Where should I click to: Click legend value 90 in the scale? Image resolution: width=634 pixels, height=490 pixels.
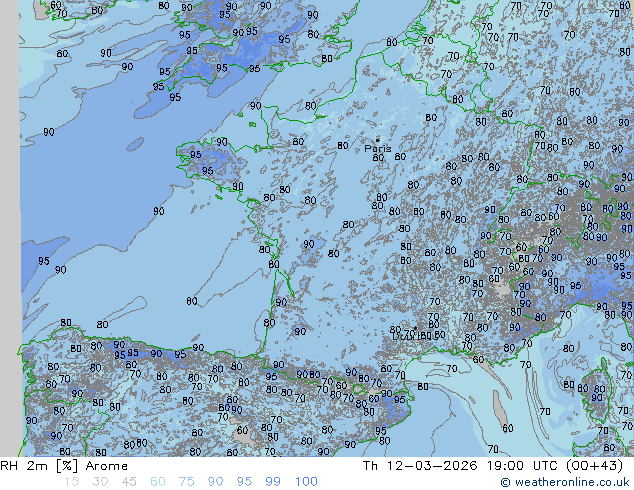pyautogui.click(x=215, y=482)
